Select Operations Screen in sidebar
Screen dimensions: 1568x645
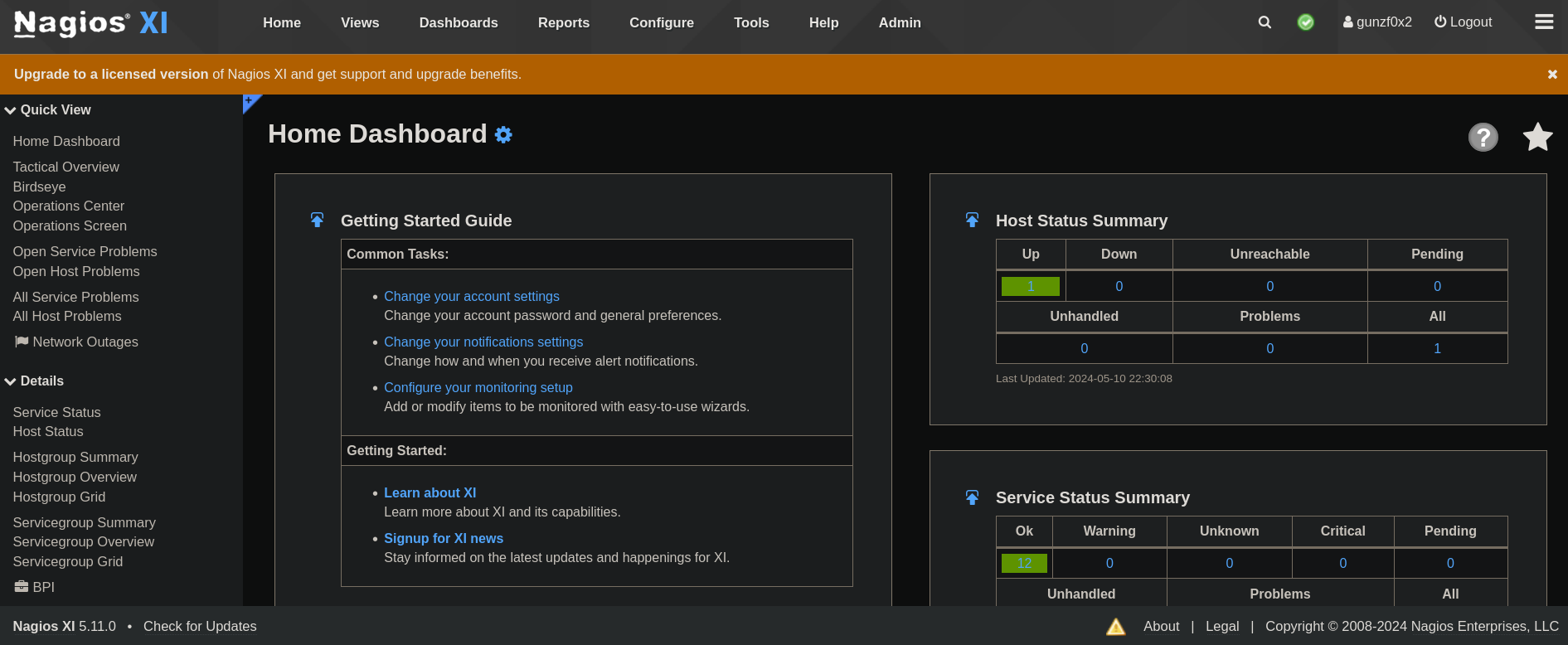(x=70, y=226)
